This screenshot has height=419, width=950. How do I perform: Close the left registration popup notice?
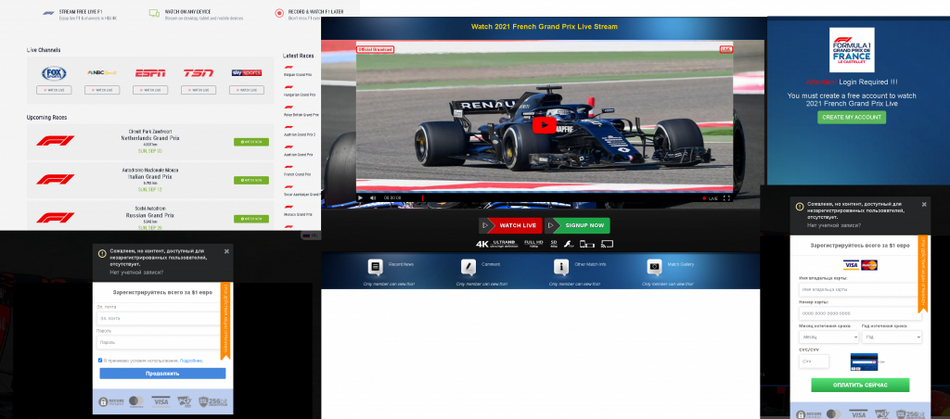pos(227,251)
